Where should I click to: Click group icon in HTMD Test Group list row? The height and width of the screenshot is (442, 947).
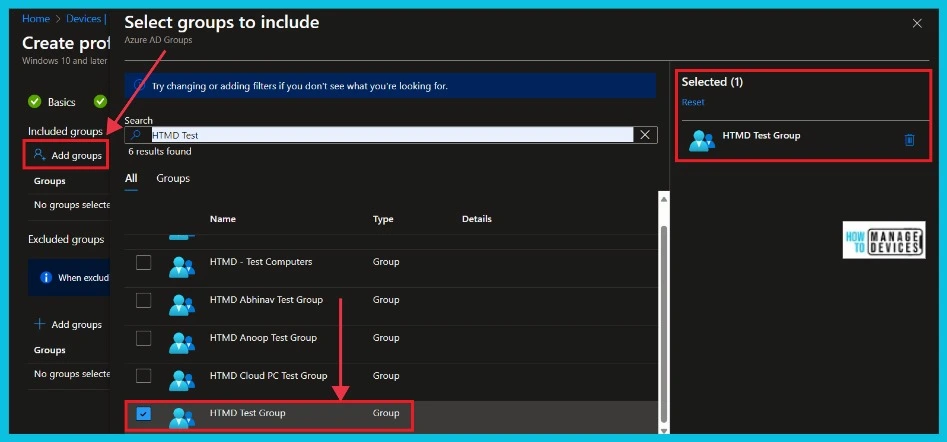(x=181, y=418)
